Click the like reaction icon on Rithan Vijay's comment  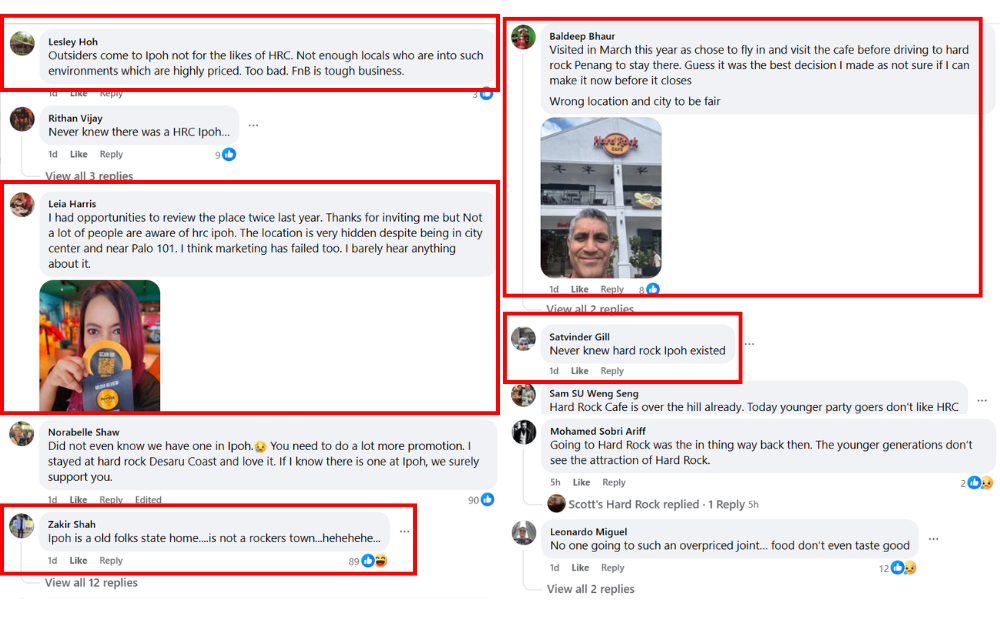pyautogui.click(x=229, y=155)
